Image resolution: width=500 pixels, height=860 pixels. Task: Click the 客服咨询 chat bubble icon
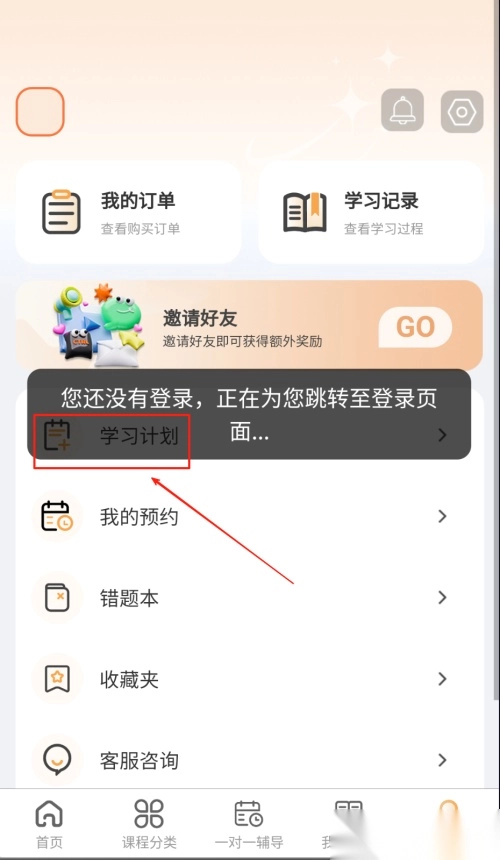57,760
